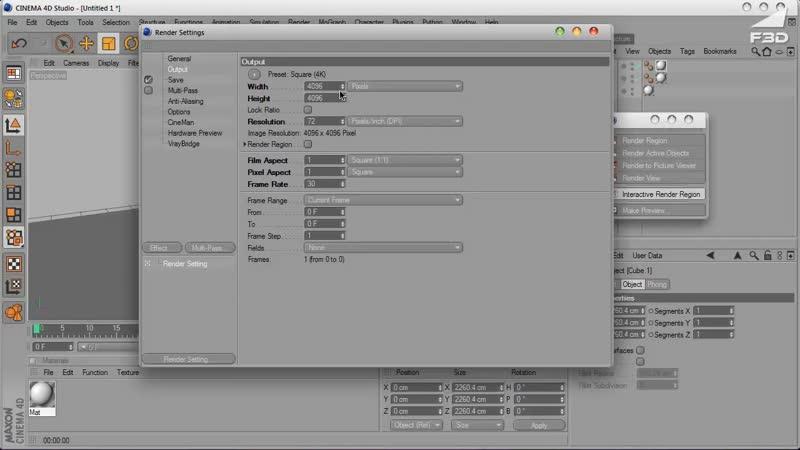Screen dimensions: 800x450
Task: Select the Points mode icon
Action: pyautogui.click(x=14, y=170)
